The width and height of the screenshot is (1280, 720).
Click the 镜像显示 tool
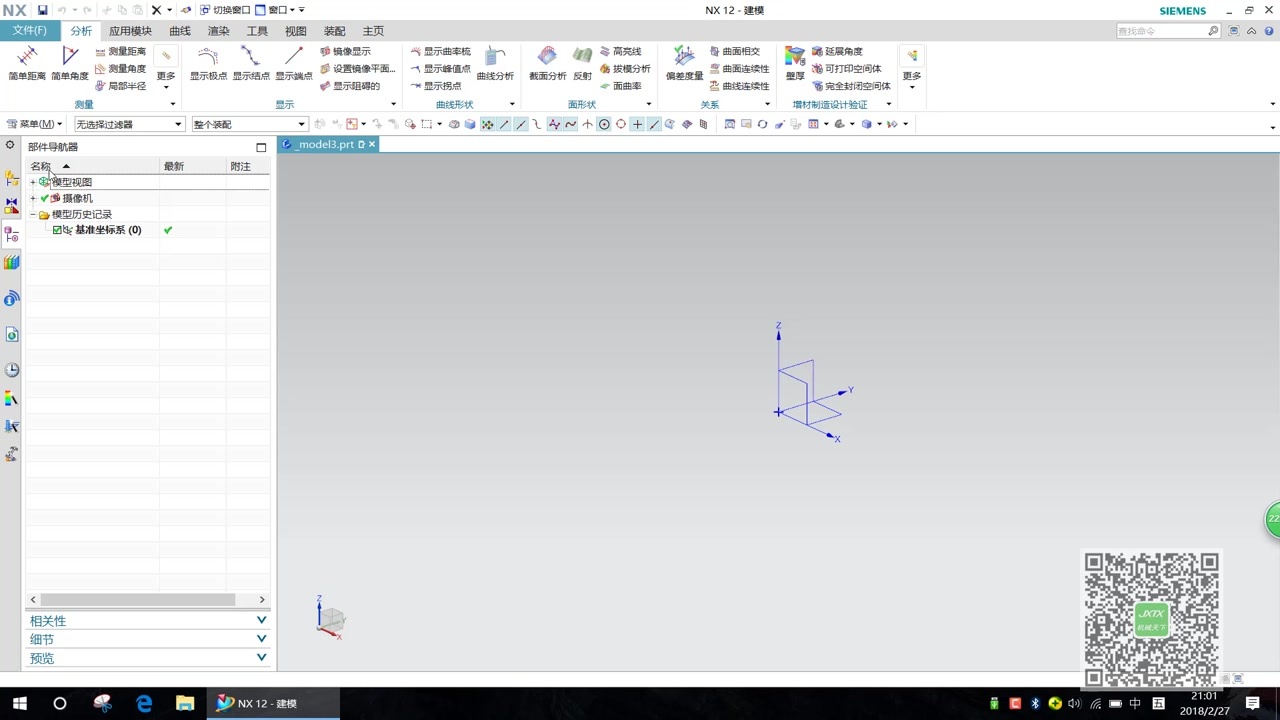pos(345,51)
